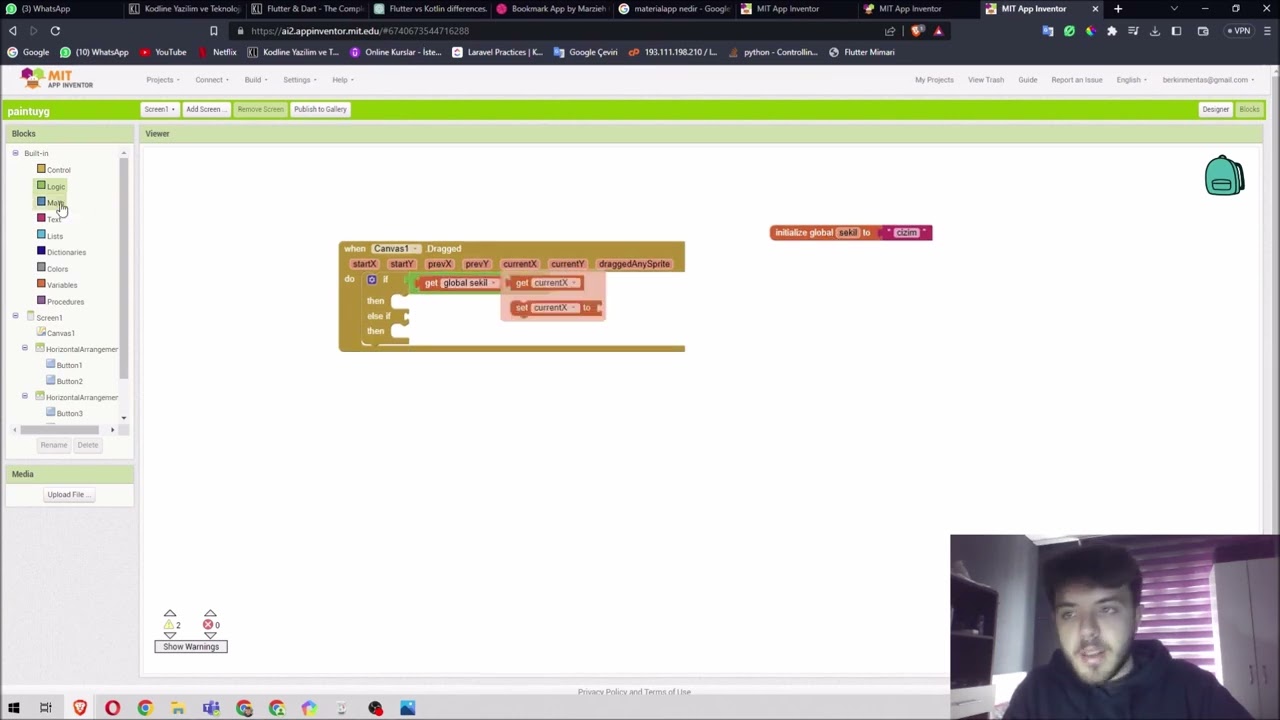
Task: Select Canvas1 component in blocks tree
Action: (x=60, y=333)
